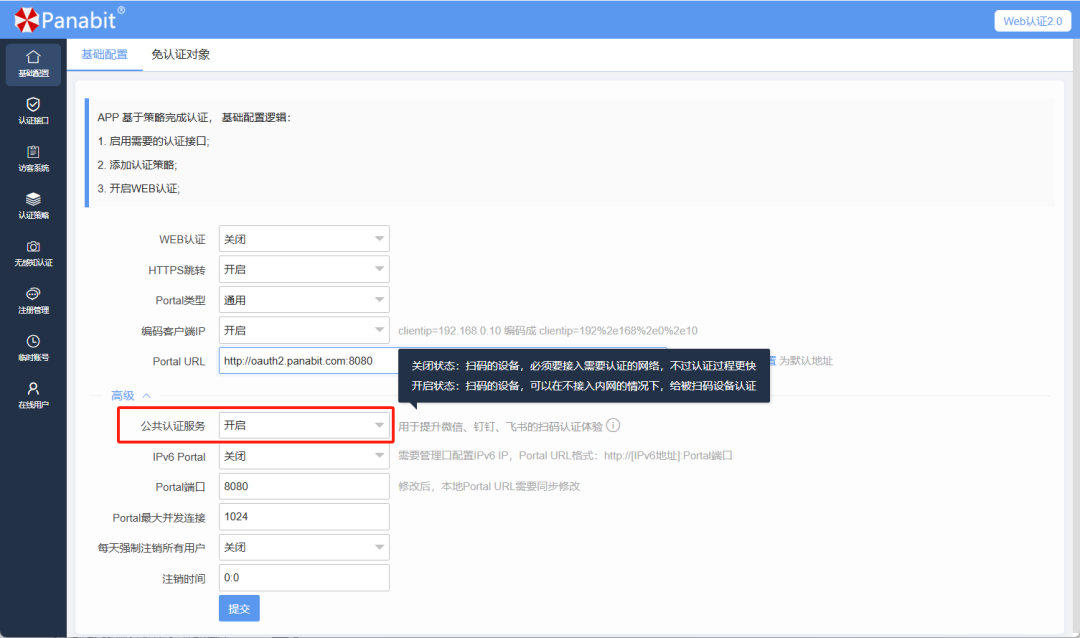
Task: Click the Portal最大并发连接 input field
Action: pos(304,517)
